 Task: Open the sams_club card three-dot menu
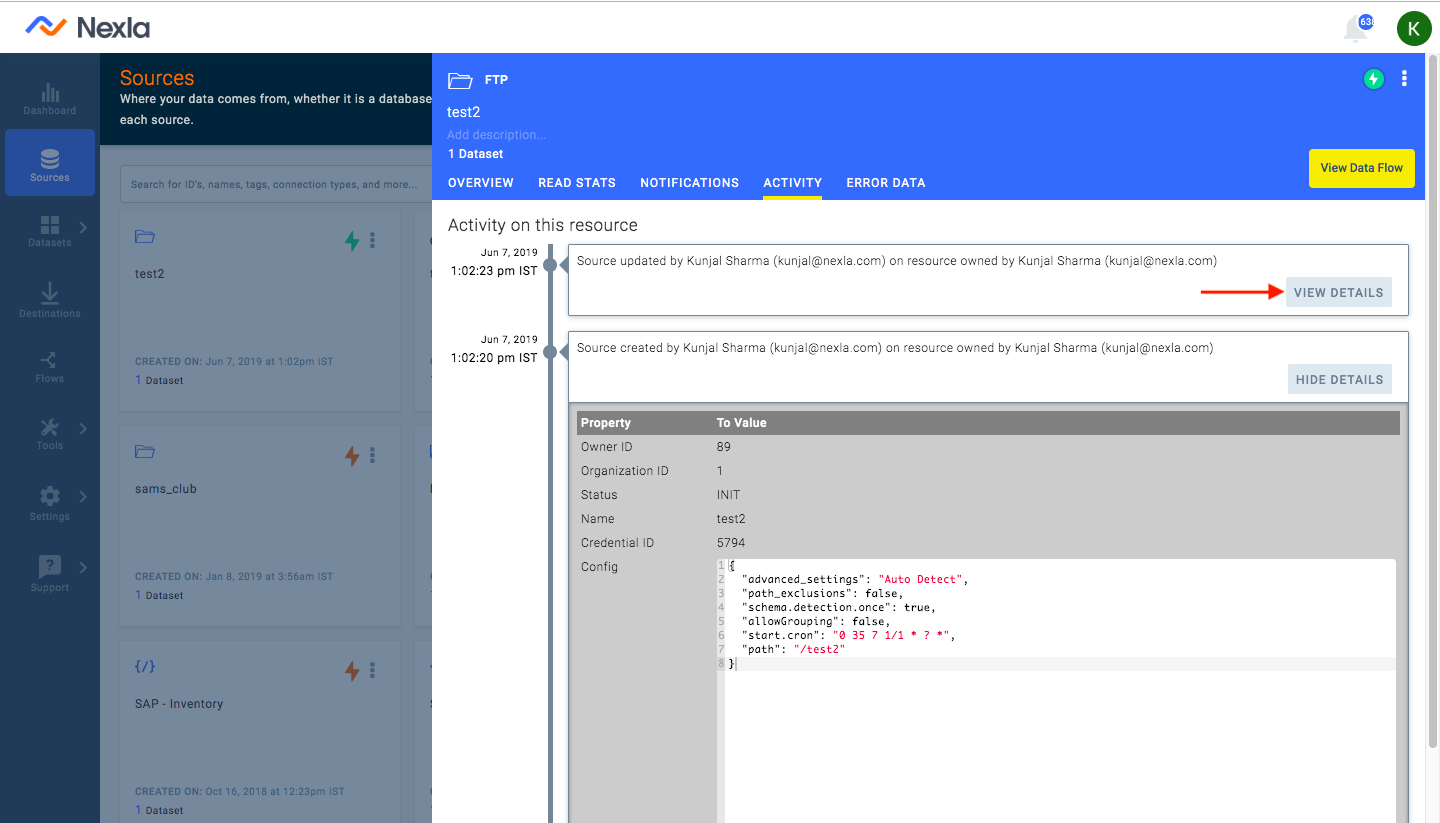click(x=373, y=456)
